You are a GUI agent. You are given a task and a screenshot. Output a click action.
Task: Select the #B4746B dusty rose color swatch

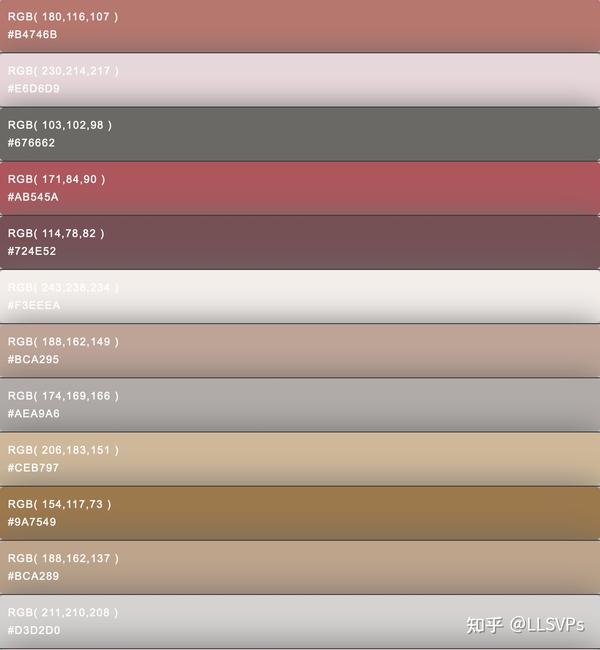click(300, 26)
